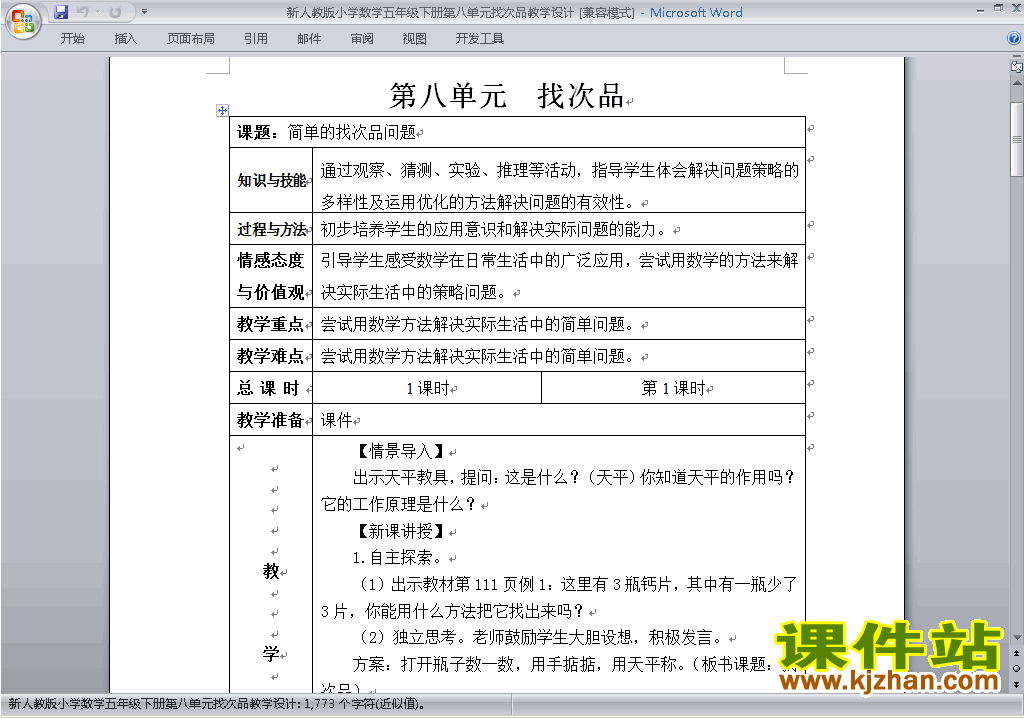Image resolution: width=1024 pixels, height=718 pixels.
Task: Switch to the 开始 ribbon tab
Action: [72, 39]
